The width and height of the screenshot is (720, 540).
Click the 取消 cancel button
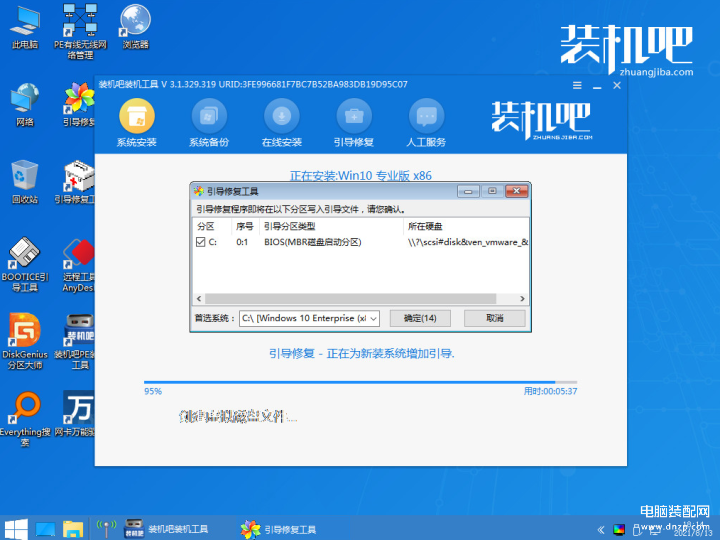click(495, 318)
